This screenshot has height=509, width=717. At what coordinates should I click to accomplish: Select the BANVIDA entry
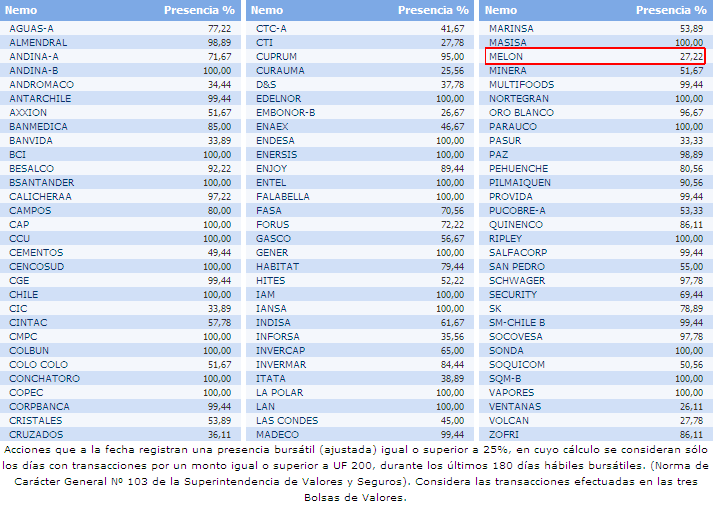coord(31,141)
